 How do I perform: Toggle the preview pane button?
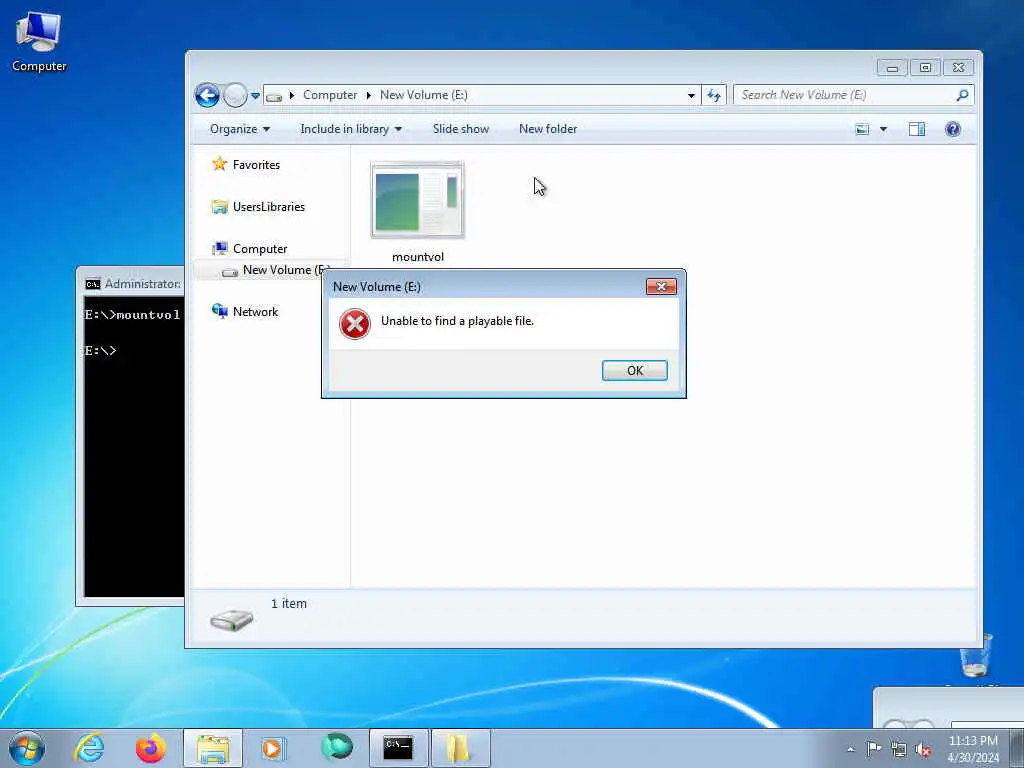(x=917, y=129)
